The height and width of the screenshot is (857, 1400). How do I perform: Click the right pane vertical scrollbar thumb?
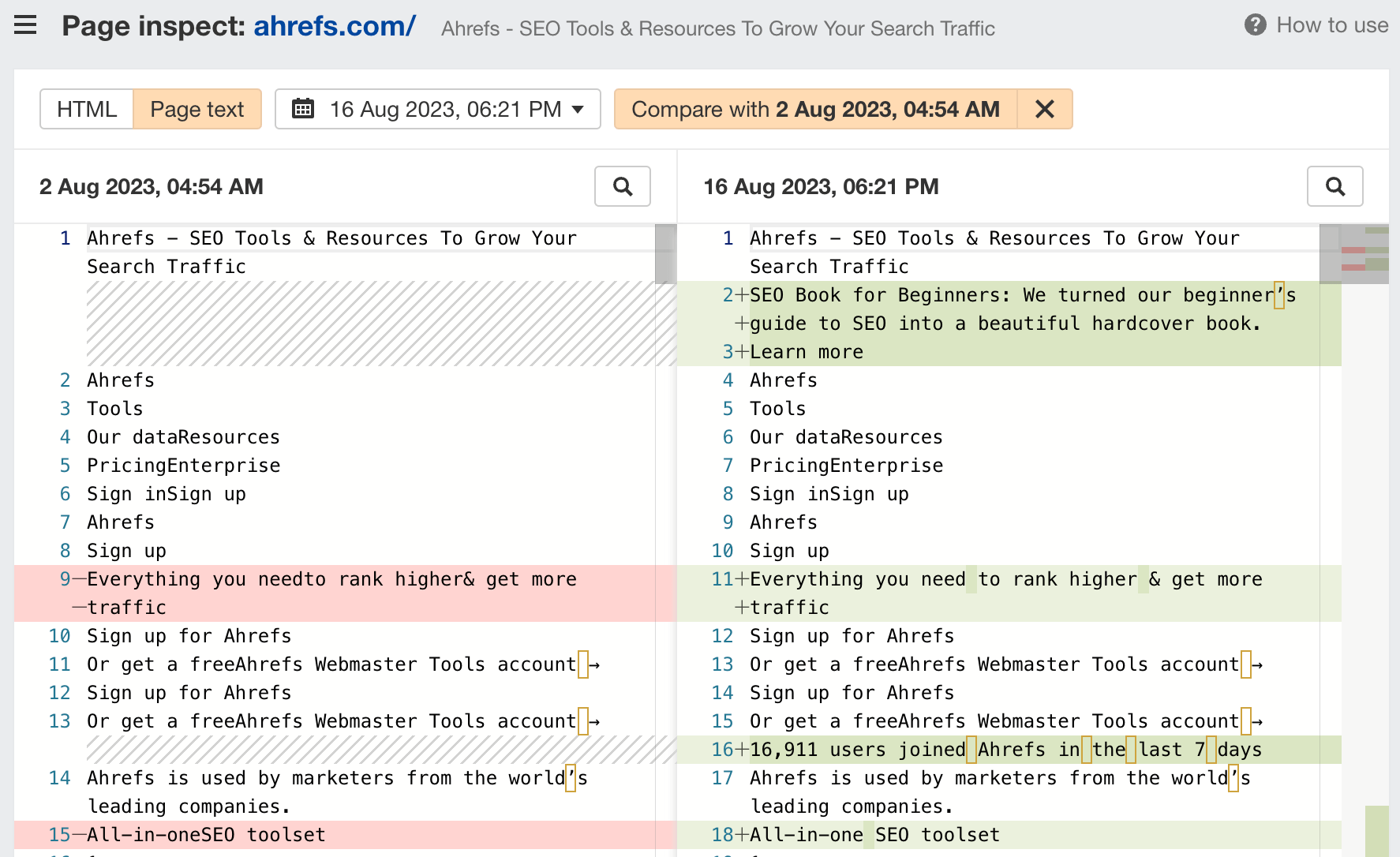click(1330, 253)
